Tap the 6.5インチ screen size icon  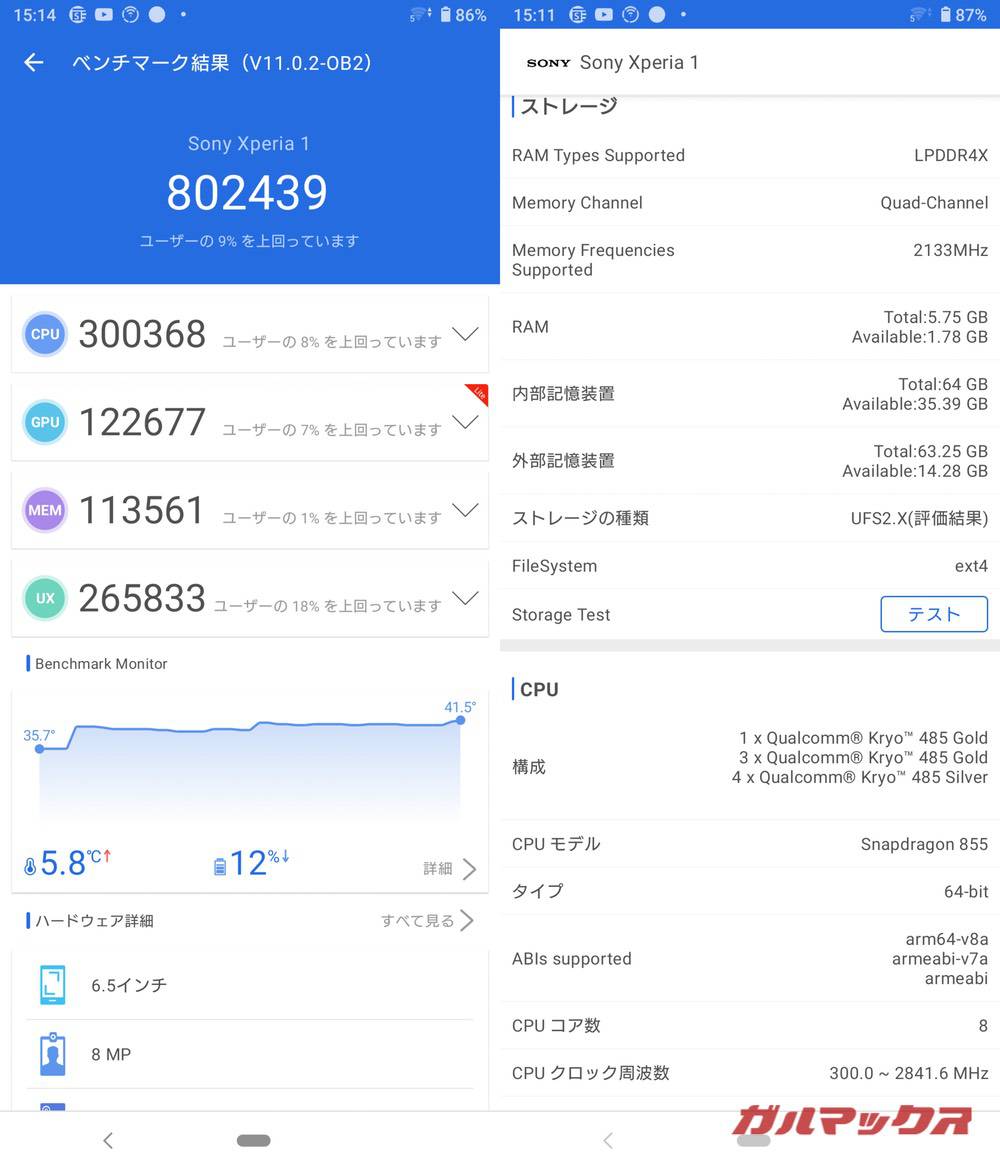[53, 985]
